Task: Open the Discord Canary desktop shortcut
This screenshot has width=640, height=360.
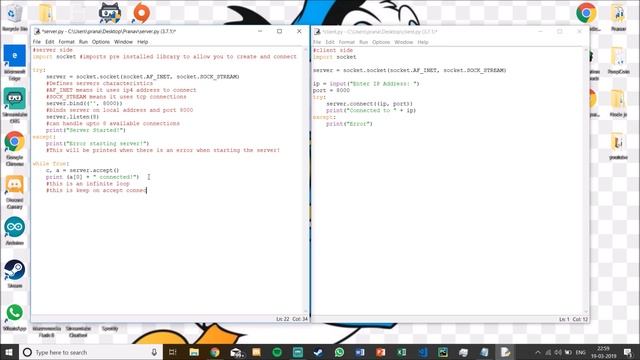Action: click(15, 192)
